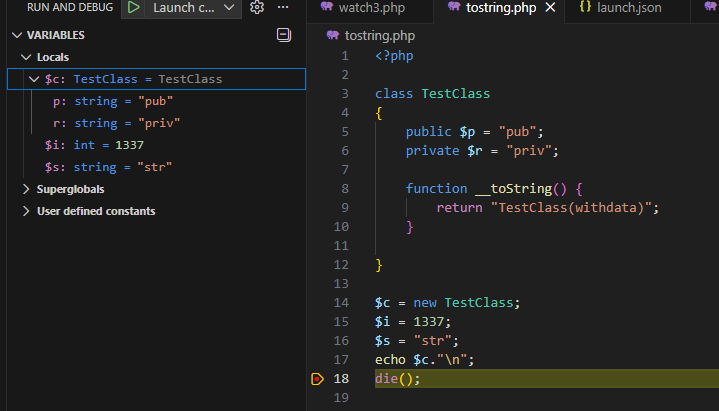Select the $s string "str" variable
Image resolution: width=719 pixels, height=411 pixels.
coord(109,167)
